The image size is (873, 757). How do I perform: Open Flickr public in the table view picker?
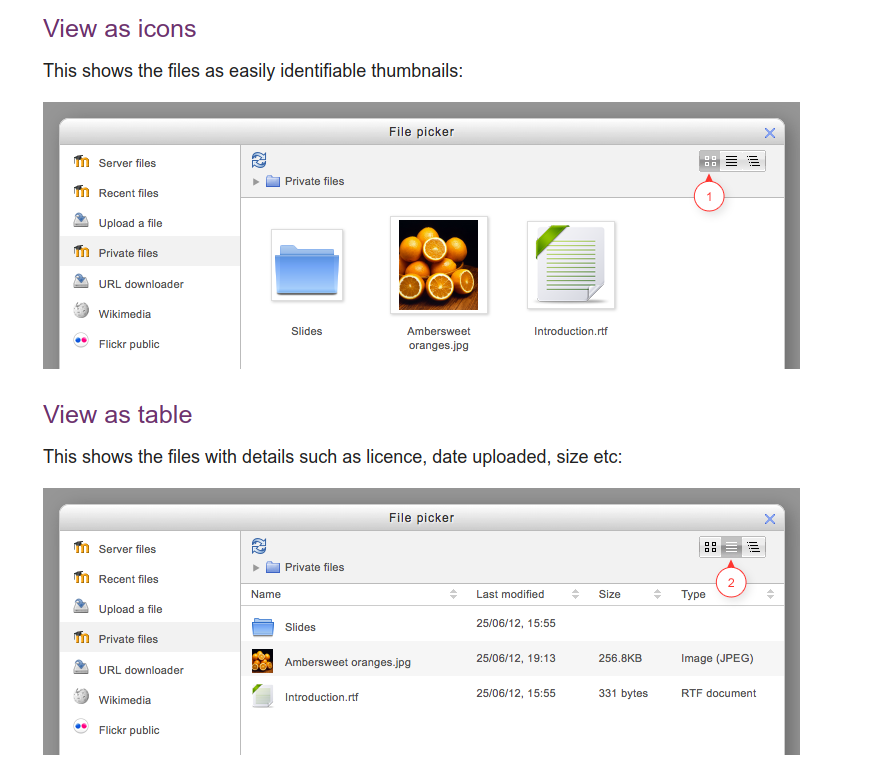pos(129,730)
